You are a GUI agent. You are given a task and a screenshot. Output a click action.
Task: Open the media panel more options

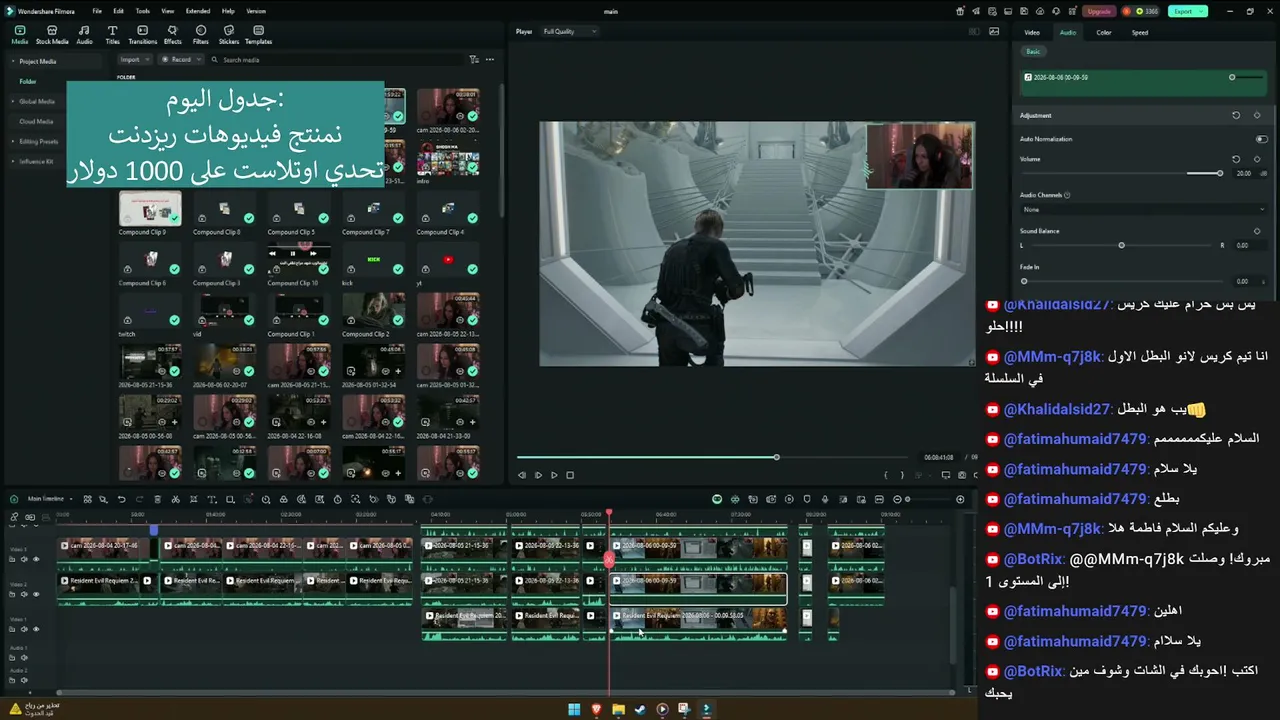pyautogui.click(x=490, y=60)
